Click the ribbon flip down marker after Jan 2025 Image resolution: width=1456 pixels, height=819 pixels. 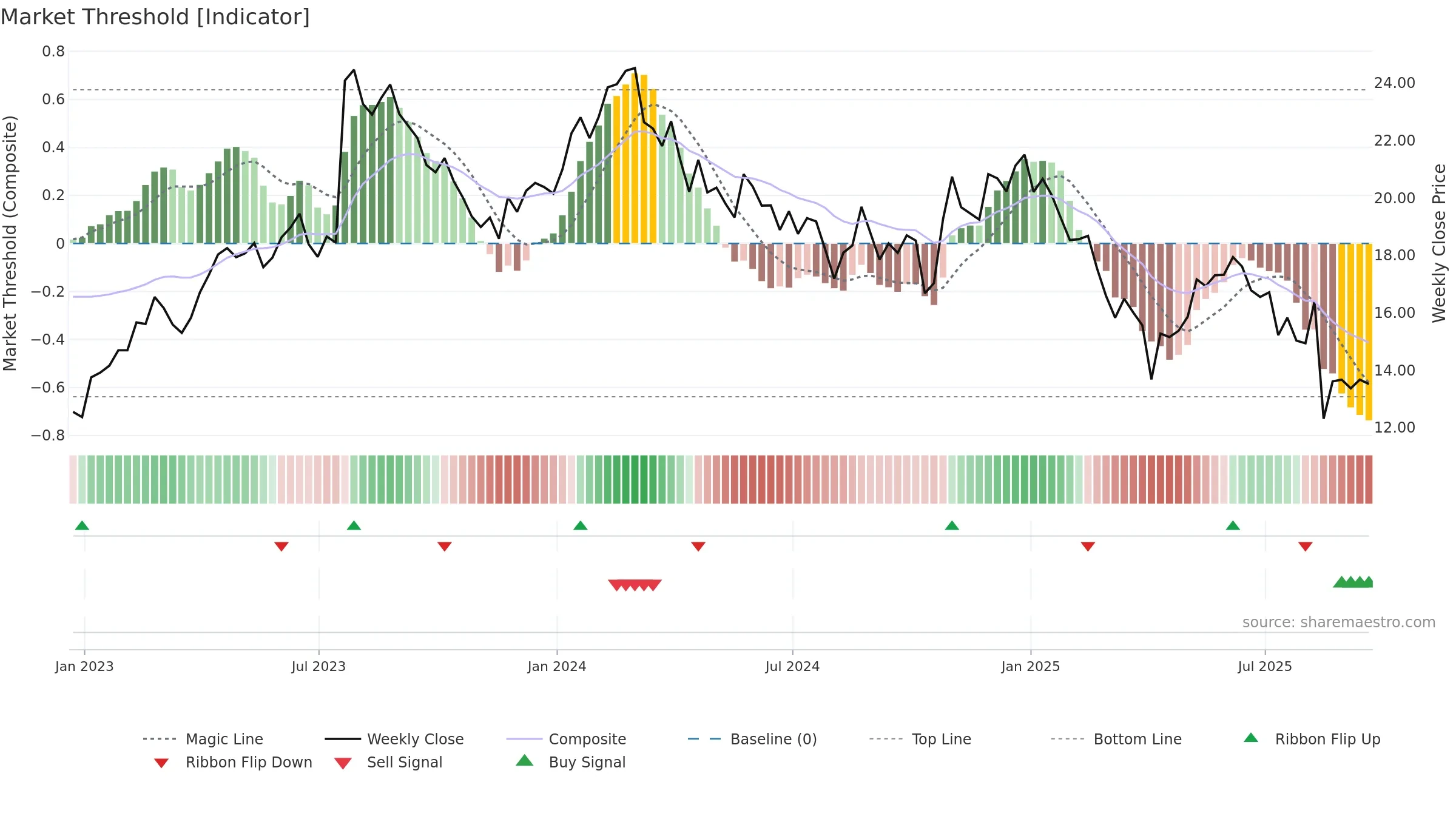tap(1088, 547)
